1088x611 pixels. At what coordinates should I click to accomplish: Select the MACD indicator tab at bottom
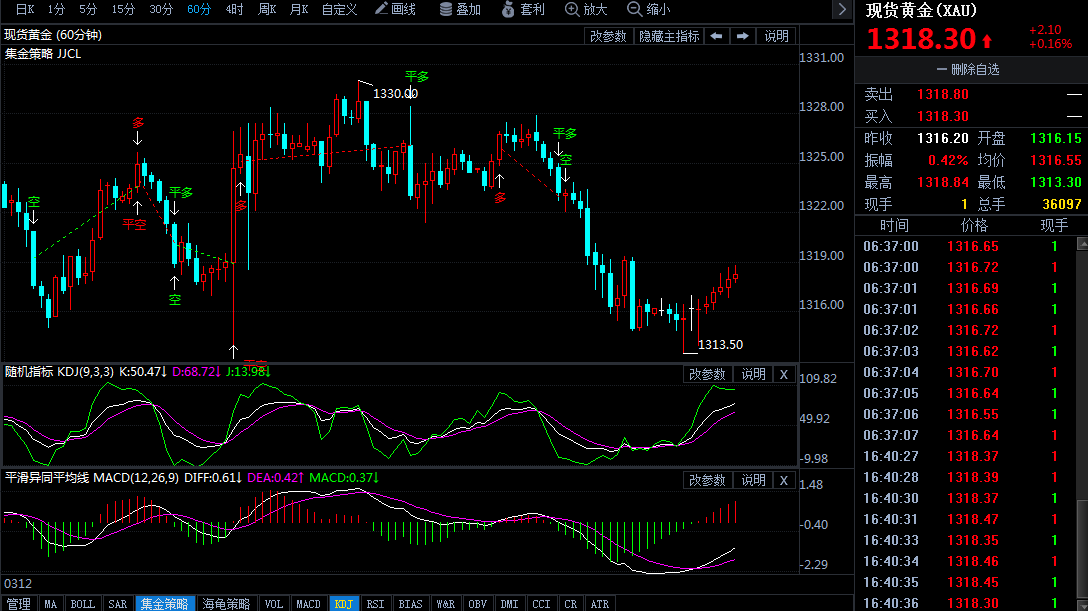click(x=308, y=604)
